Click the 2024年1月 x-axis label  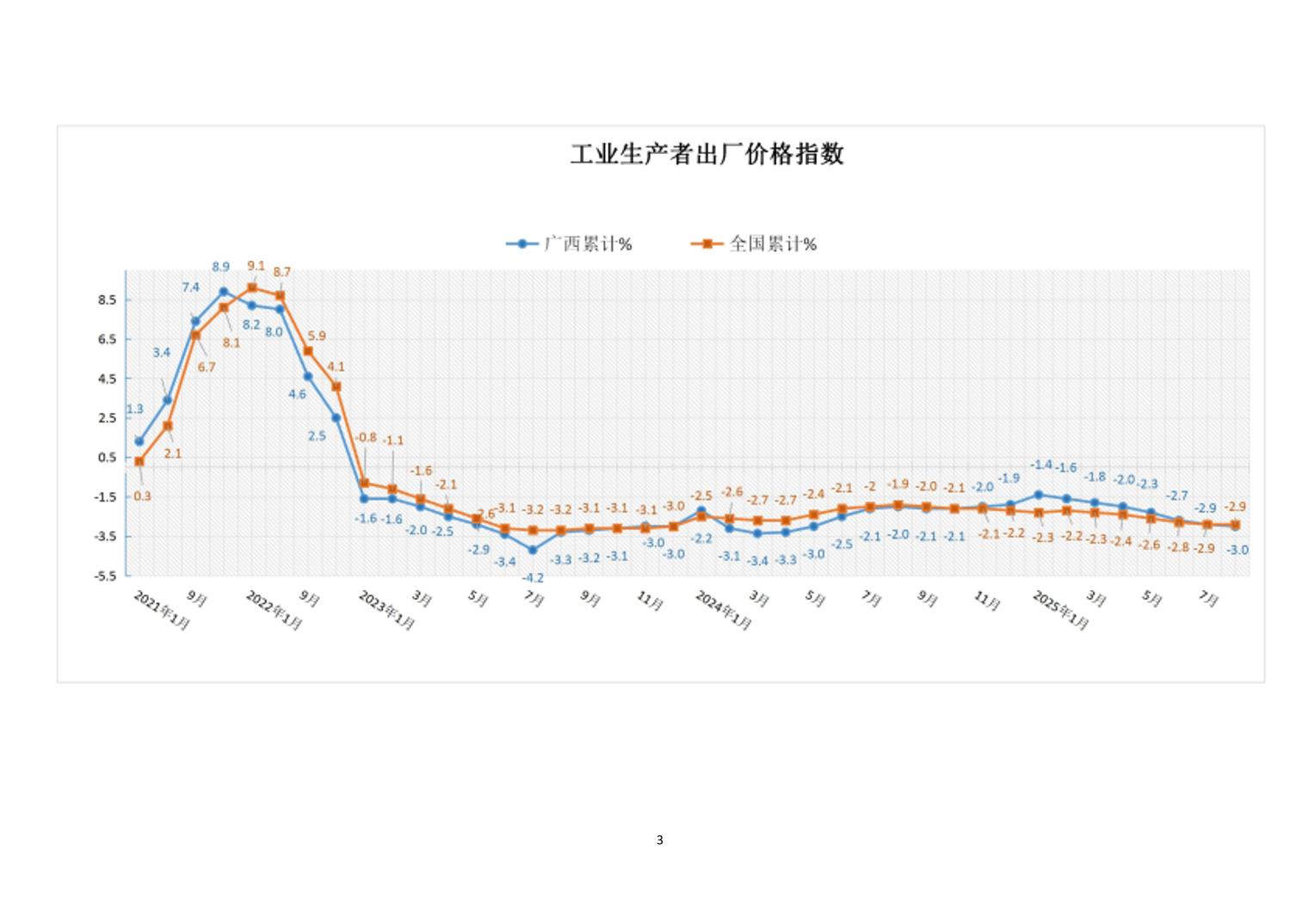click(723, 610)
